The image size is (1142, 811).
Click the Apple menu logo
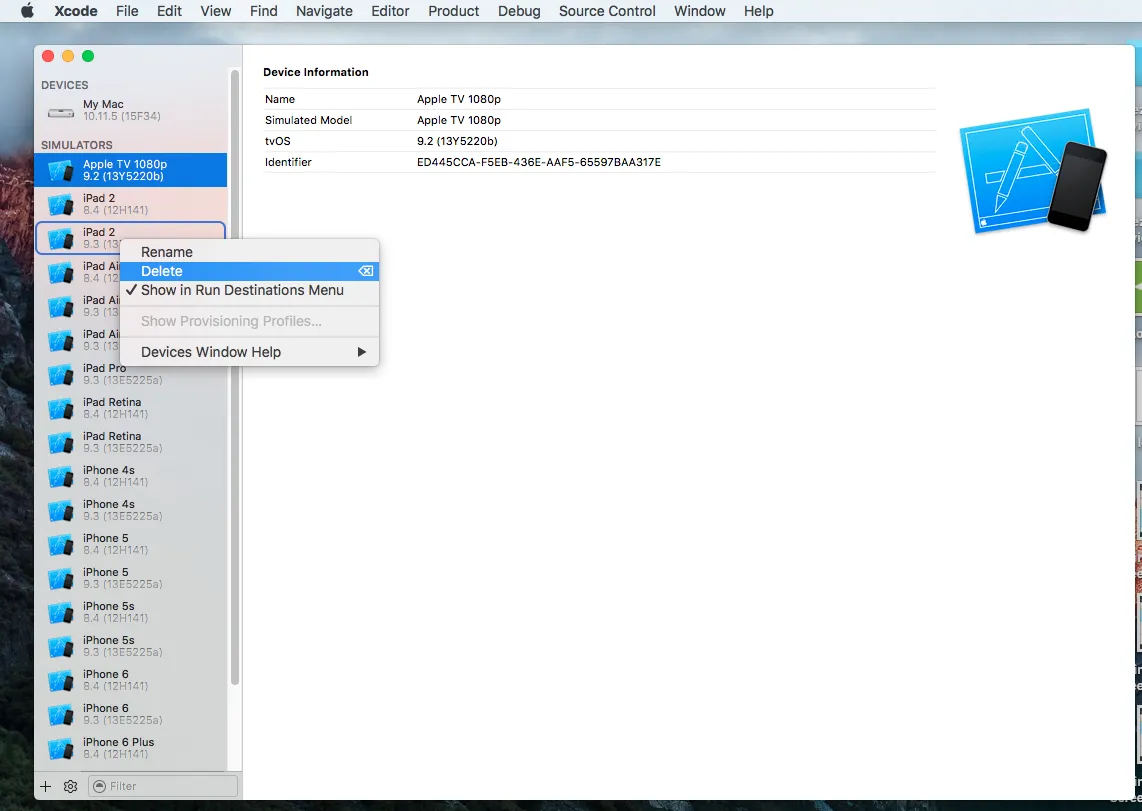click(x=27, y=11)
